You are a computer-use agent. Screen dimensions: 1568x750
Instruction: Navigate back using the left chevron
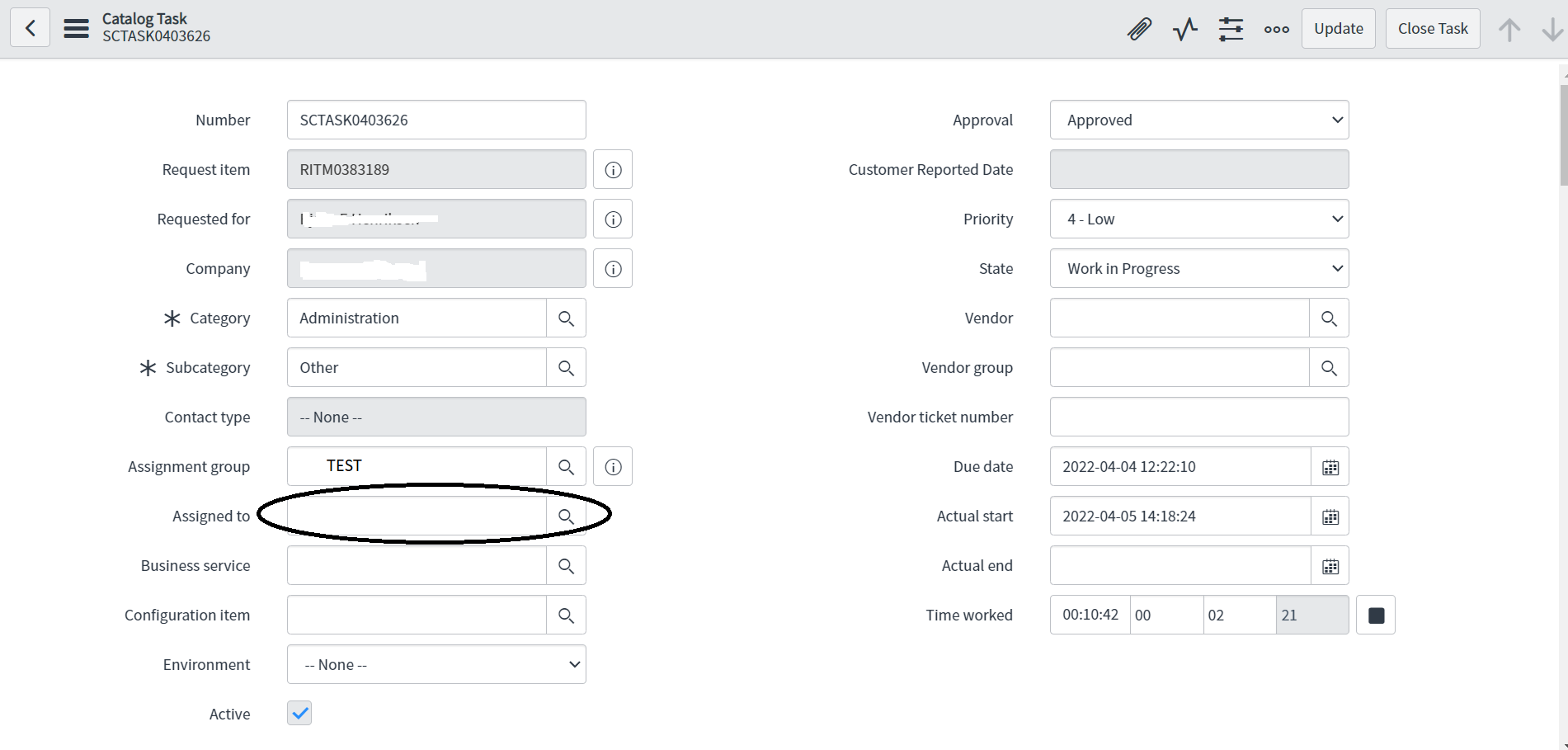tap(30, 27)
